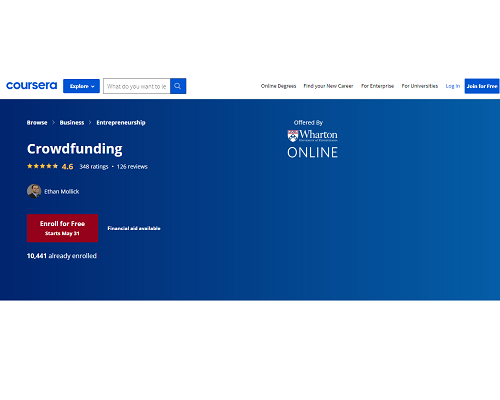
Task: Open the Entrepreneurship breadcrumb link
Action: pyautogui.click(x=121, y=123)
